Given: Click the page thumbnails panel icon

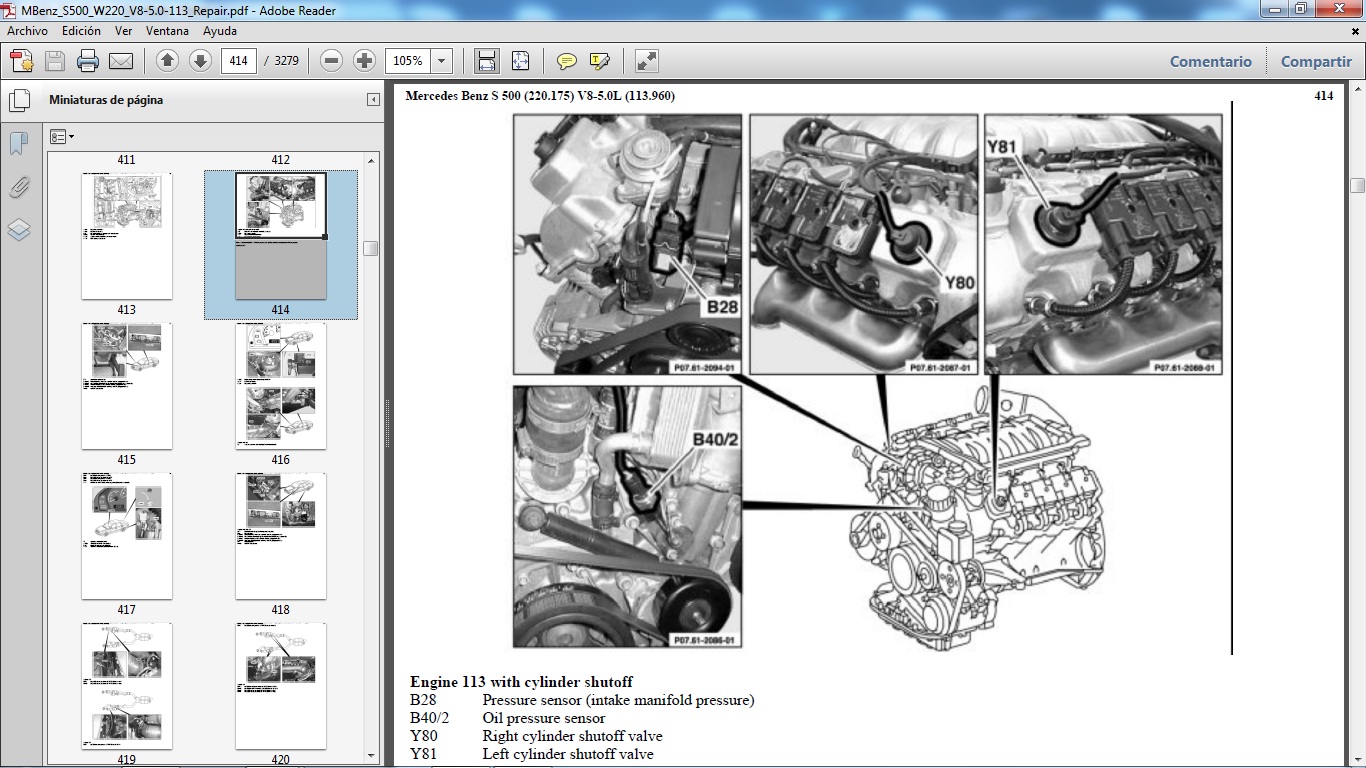Looking at the screenshot, I should tap(19, 100).
